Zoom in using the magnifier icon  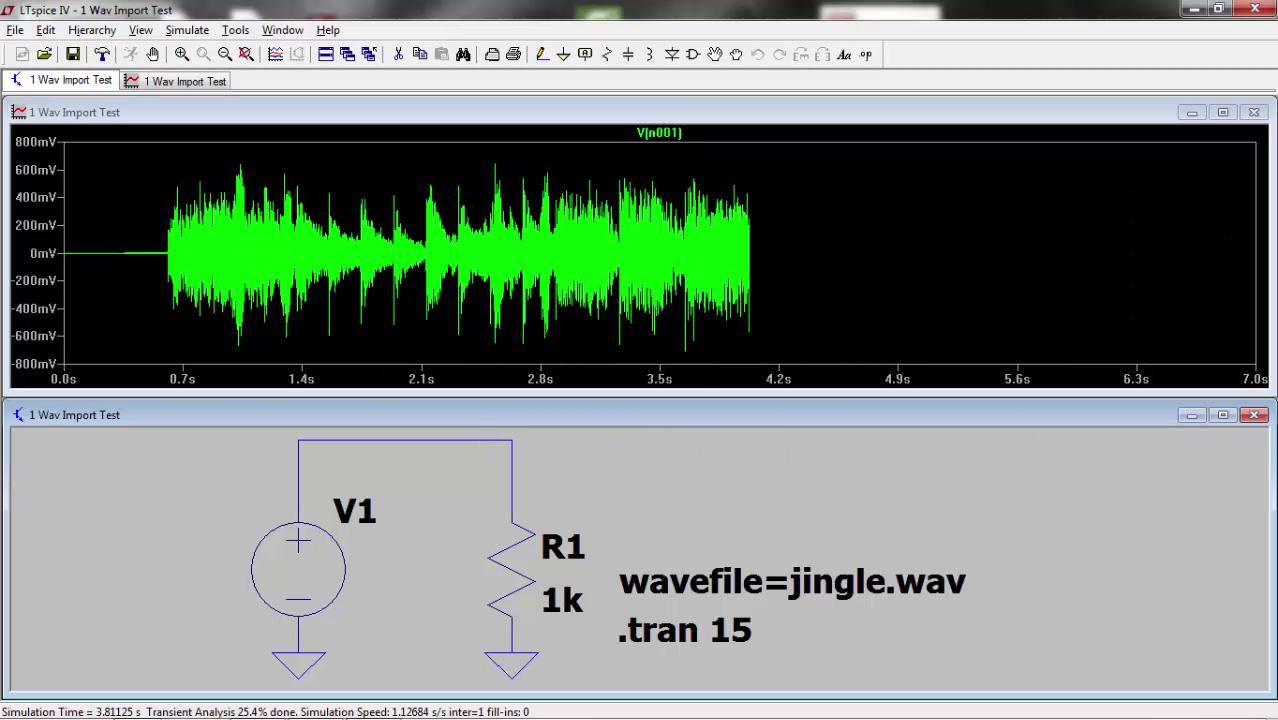182,54
